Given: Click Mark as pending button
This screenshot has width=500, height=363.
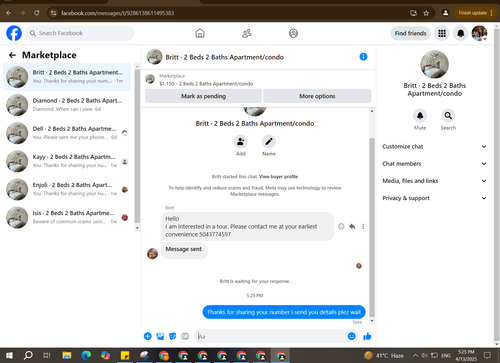Looking at the screenshot, I should (x=203, y=96).
